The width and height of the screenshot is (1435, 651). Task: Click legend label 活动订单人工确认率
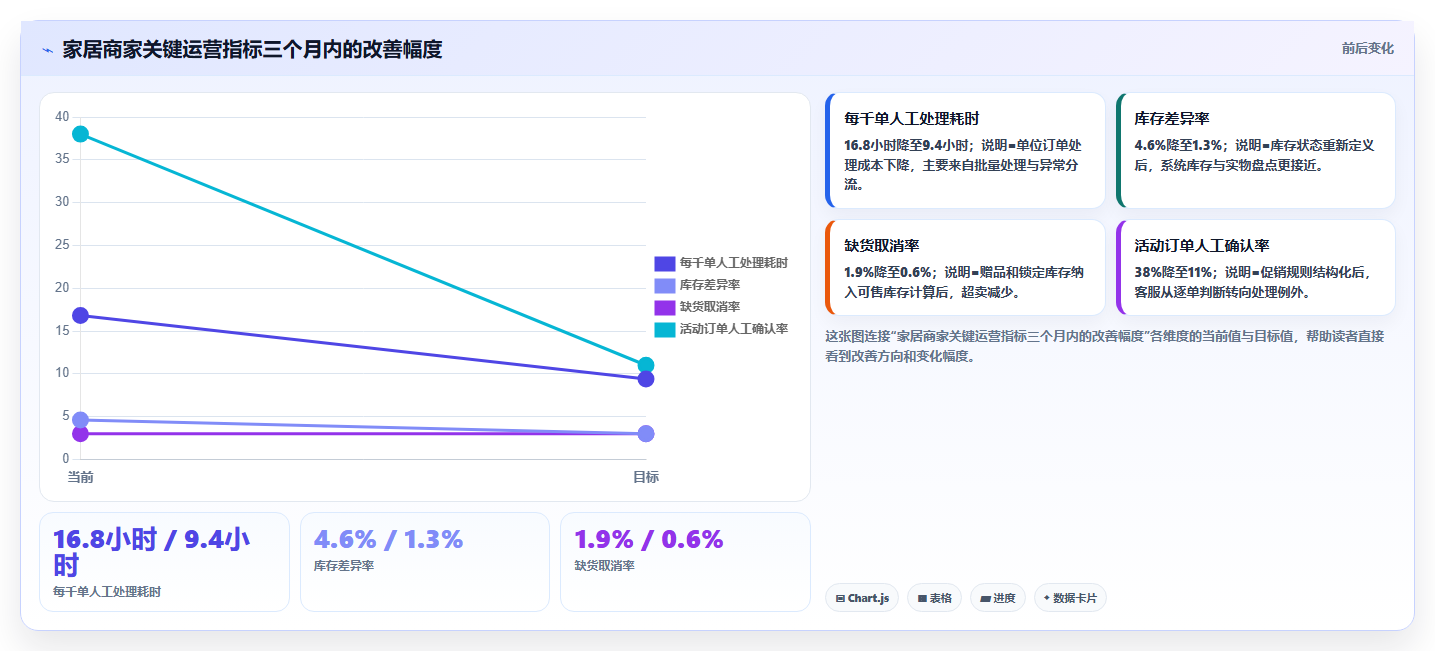(734, 329)
